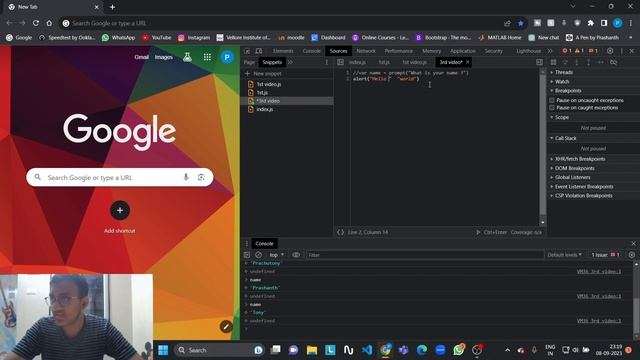Image resolution: width=640 pixels, height=360 pixels.
Task: Click the New snippet button
Action: click(263, 73)
